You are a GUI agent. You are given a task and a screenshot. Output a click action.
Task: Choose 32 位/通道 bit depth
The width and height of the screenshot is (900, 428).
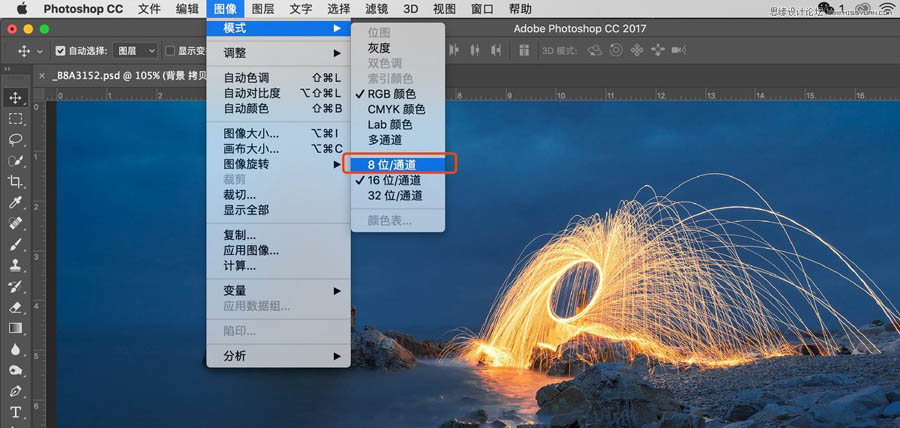coord(398,196)
